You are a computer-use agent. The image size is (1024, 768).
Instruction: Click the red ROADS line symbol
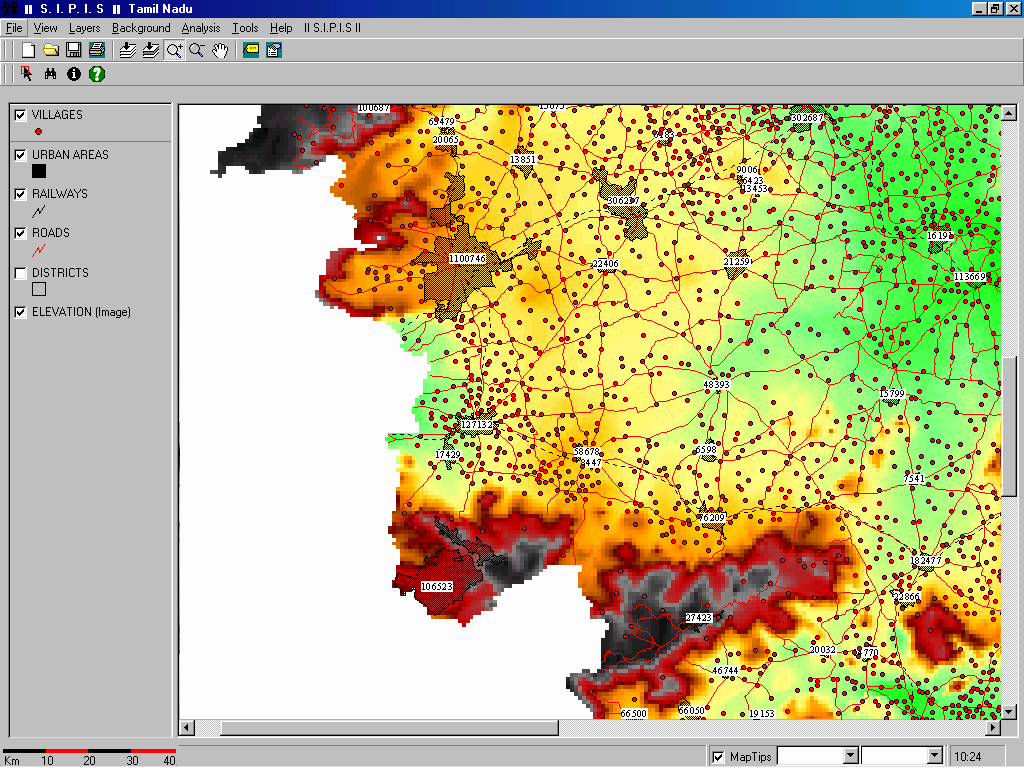(39, 250)
